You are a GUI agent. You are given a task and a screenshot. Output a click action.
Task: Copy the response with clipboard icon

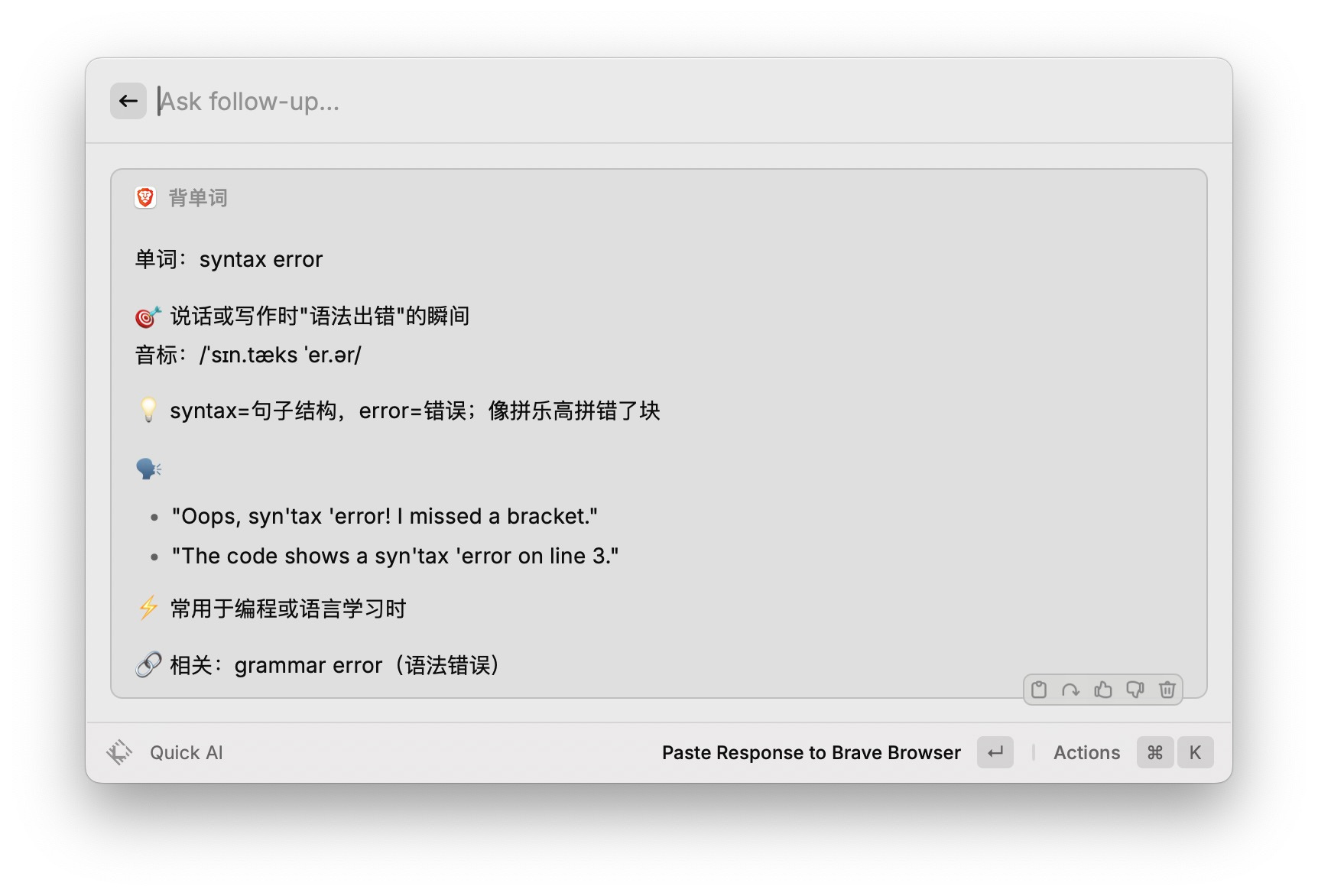pos(1039,690)
